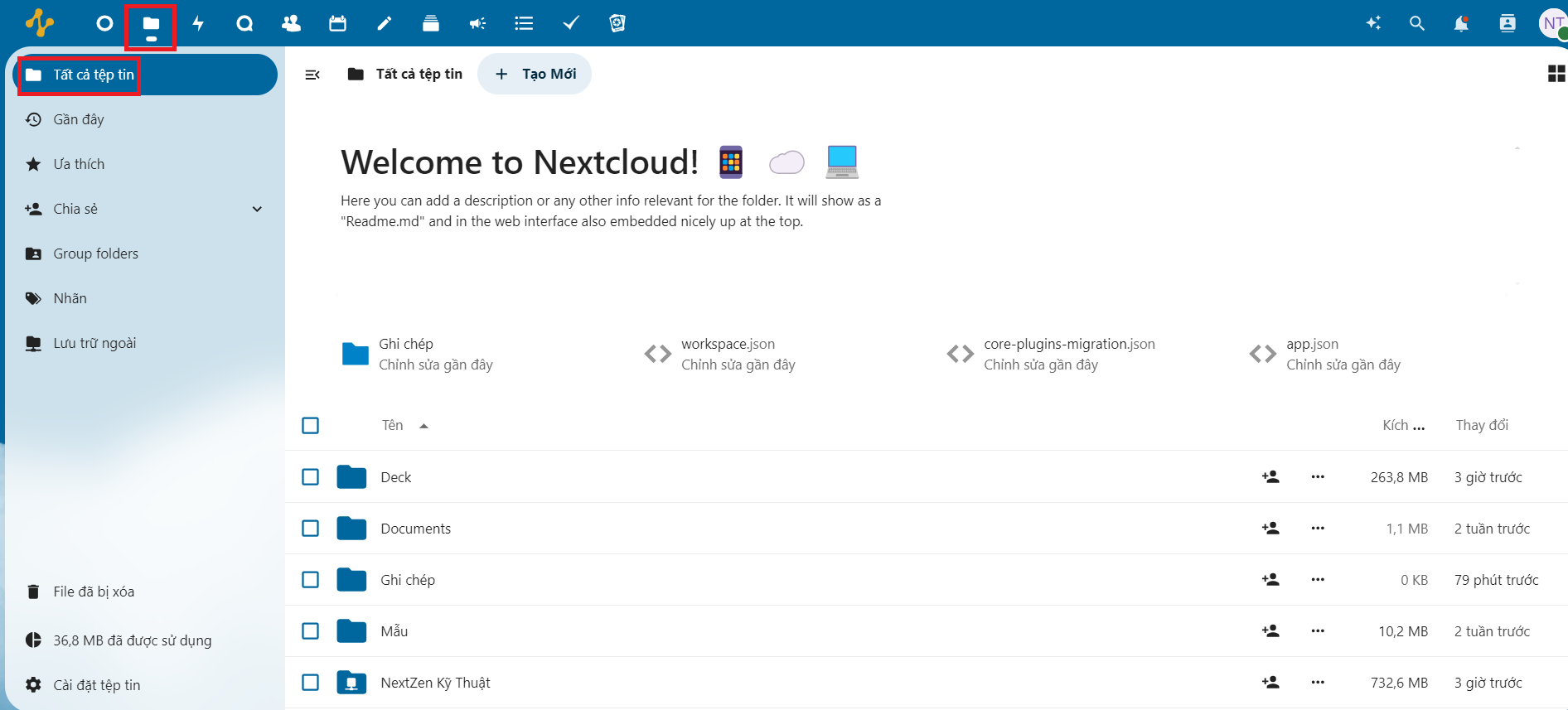1568x710 pixels.
Task: Open the Activity lightning icon
Action: click(x=198, y=23)
